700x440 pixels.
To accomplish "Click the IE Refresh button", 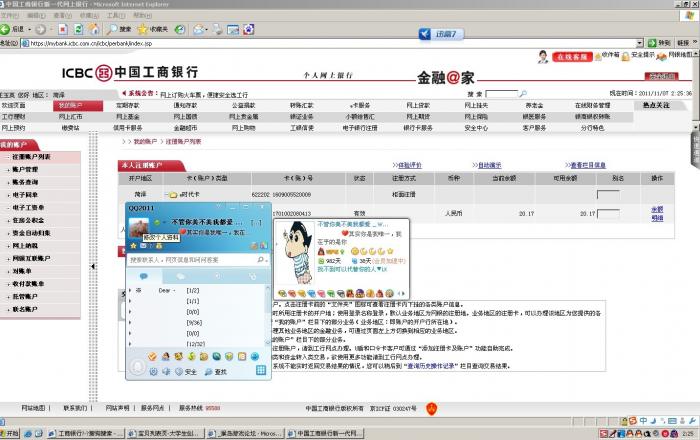I will pyautogui.click(x=79, y=29).
